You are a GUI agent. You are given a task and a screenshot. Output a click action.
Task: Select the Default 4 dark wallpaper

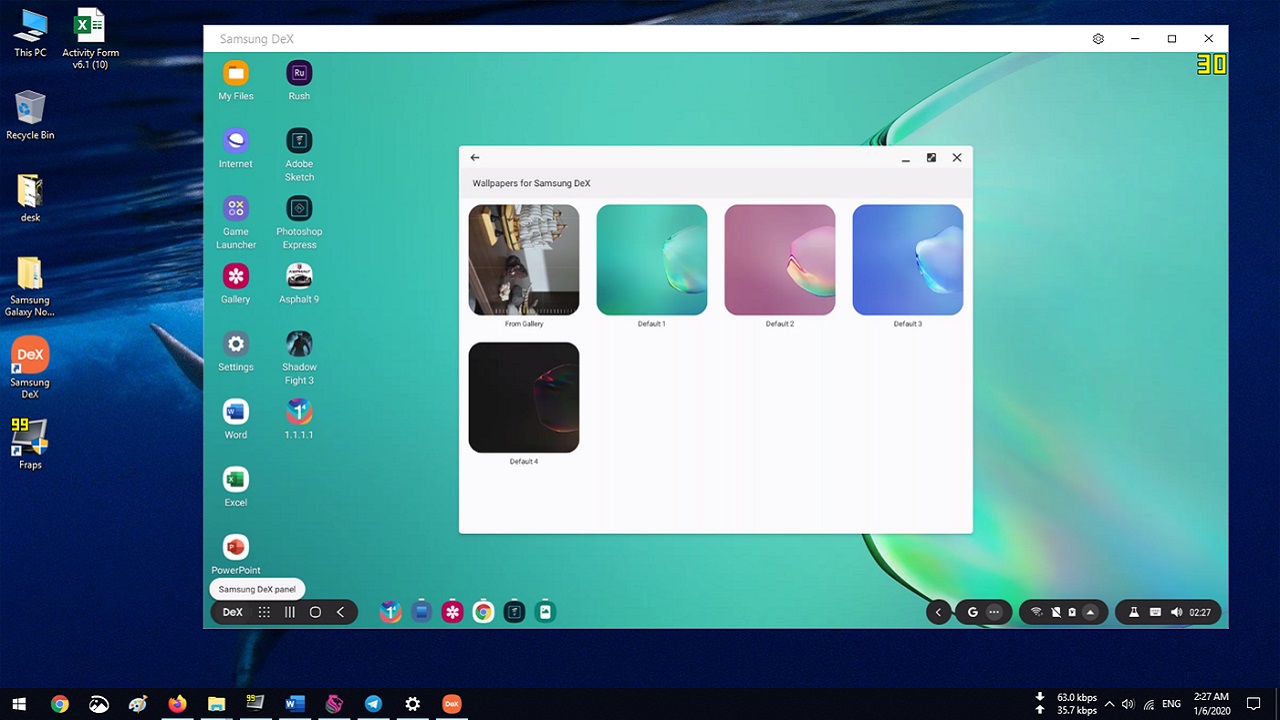[524, 397]
